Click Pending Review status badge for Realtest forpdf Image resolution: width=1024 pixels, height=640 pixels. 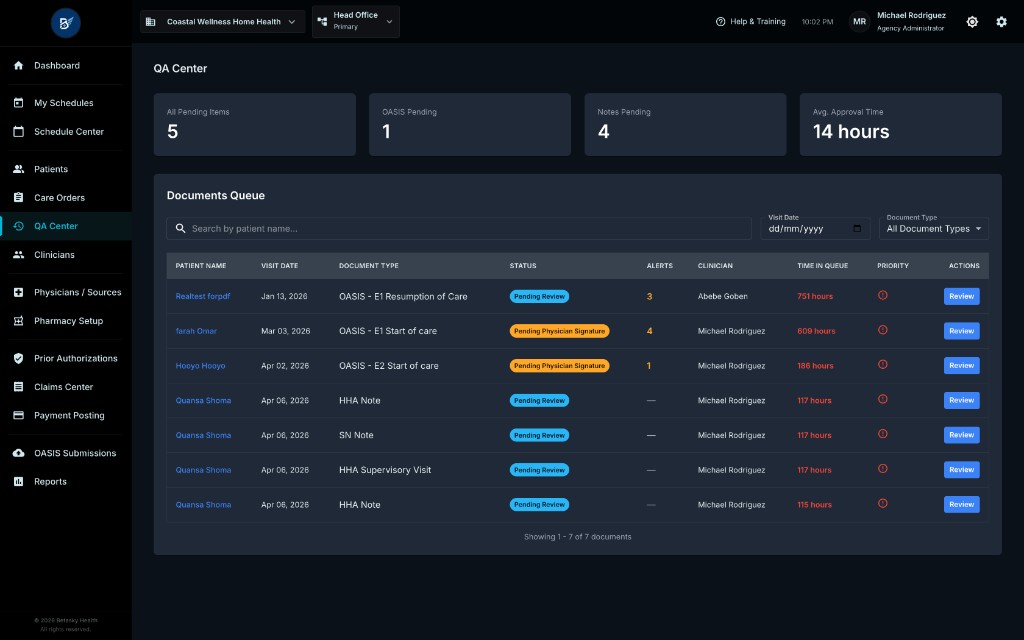pyautogui.click(x=539, y=296)
